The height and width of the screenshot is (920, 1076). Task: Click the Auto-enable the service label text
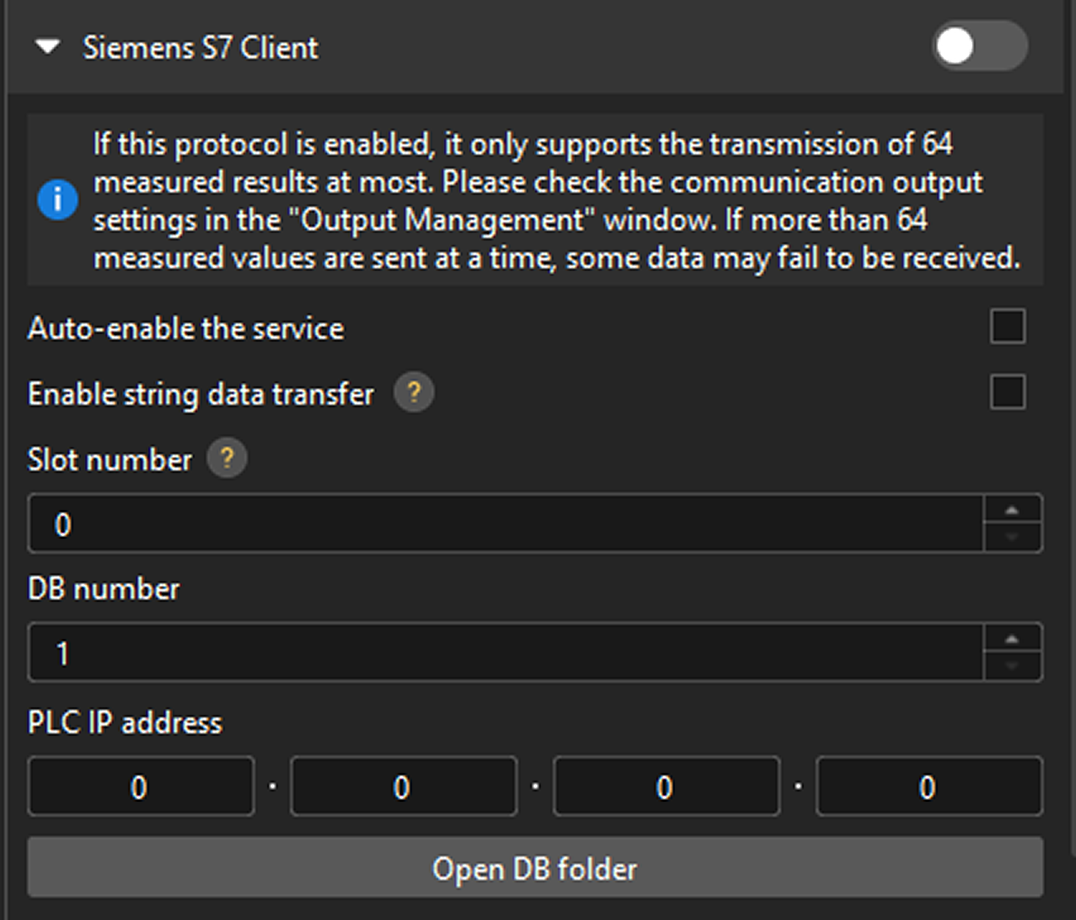(x=186, y=327)
